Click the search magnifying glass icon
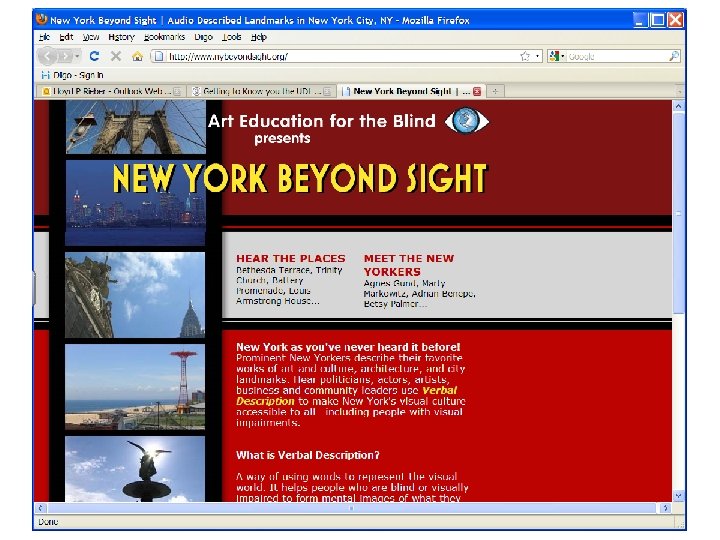720x540 pixels. click(x=674, y=56)
